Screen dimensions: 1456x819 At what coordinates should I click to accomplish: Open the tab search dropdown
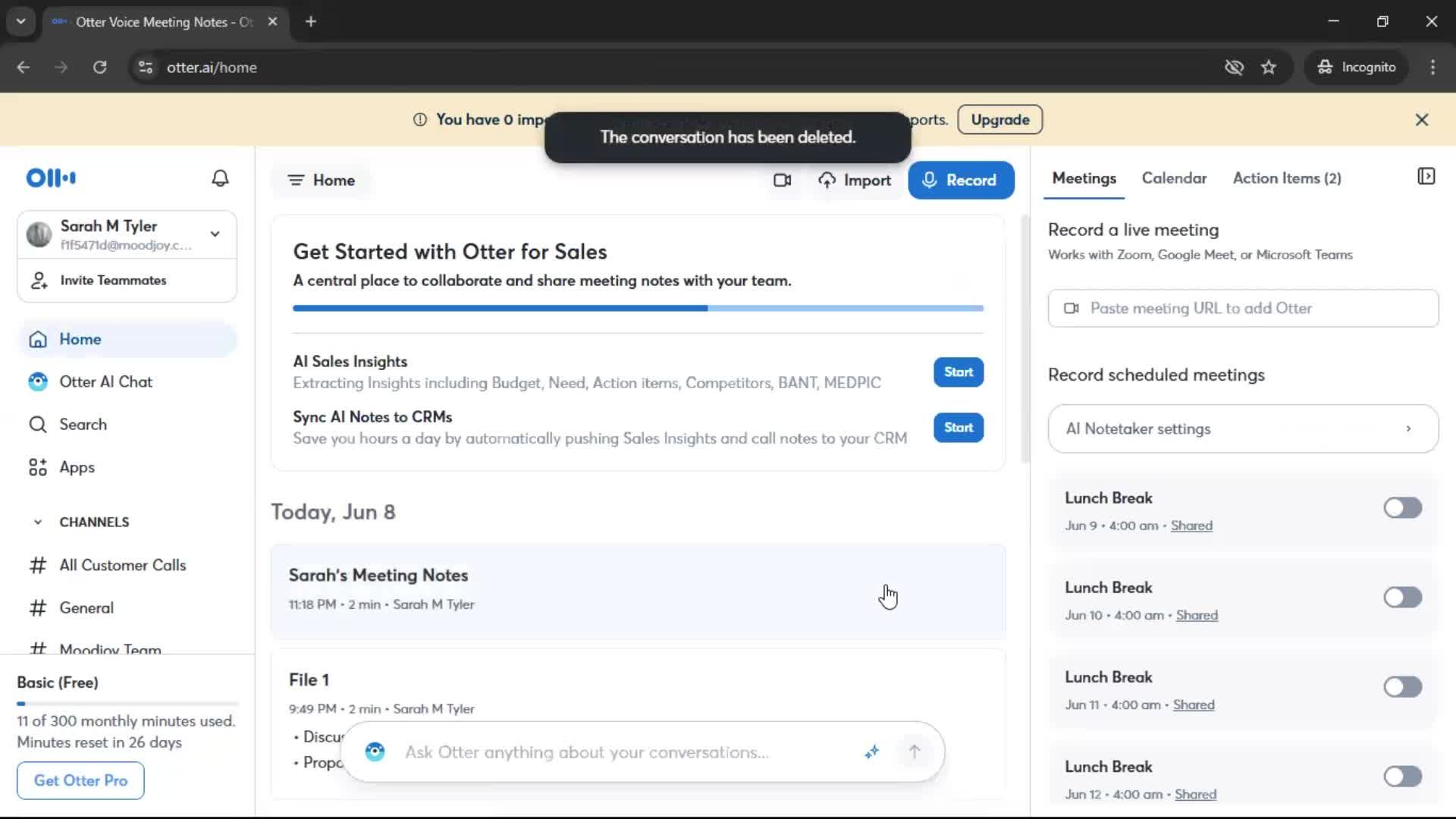(21, 22)
